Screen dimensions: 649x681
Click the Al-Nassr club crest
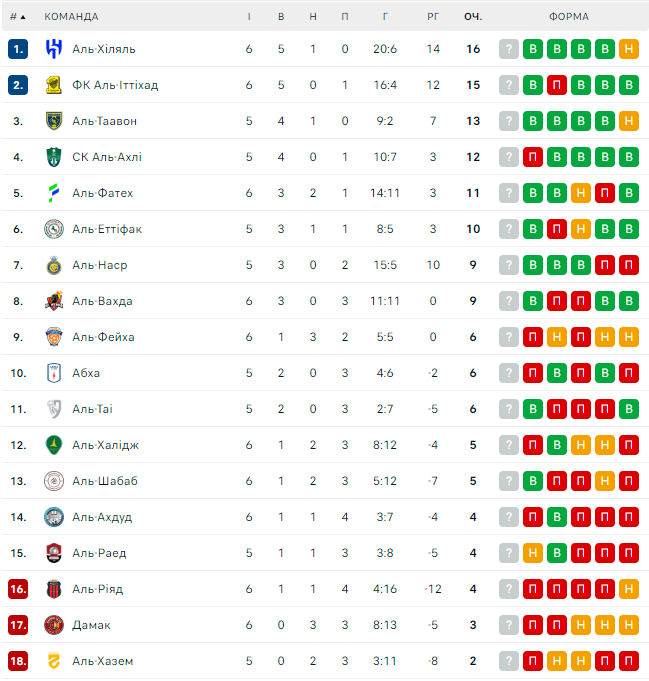click(x=54, y=265)
